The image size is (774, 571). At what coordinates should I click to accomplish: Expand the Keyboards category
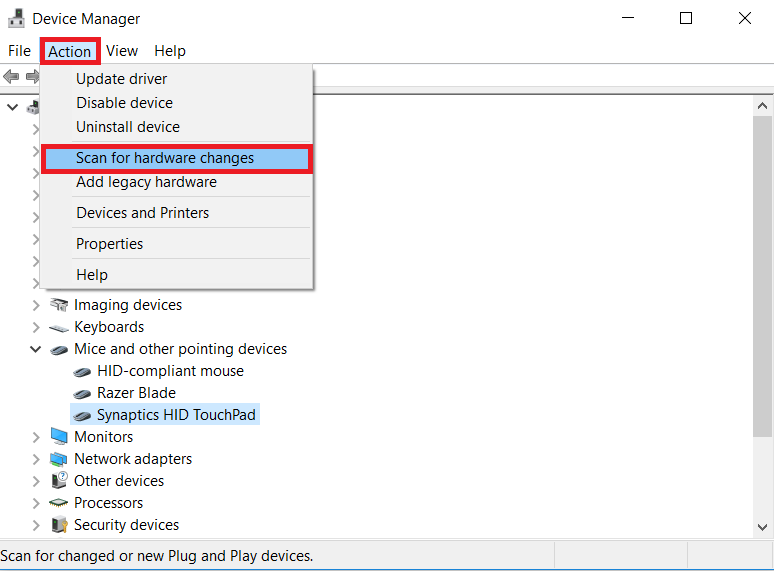[36, 327]
